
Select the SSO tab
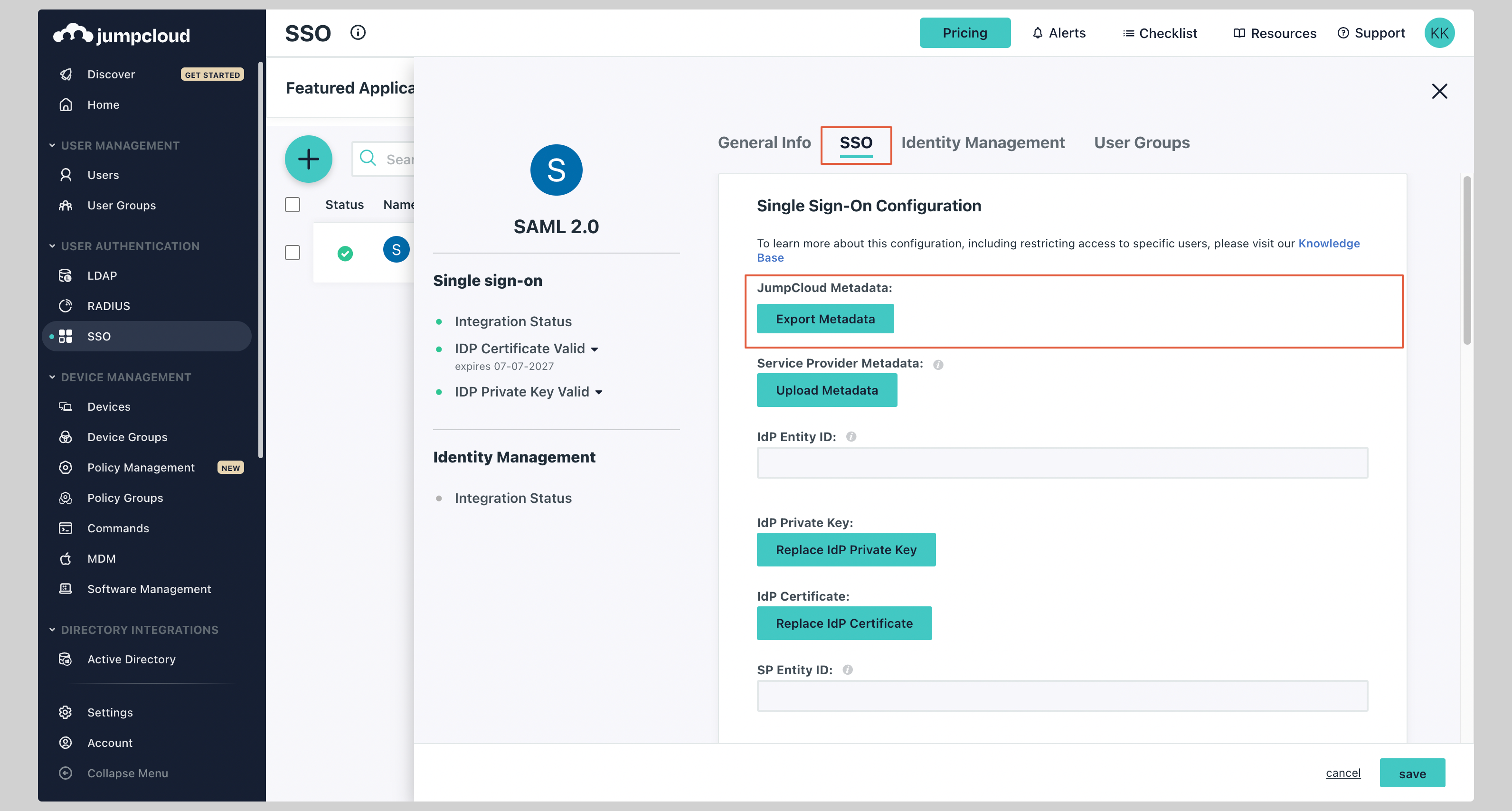click(856, 143)
